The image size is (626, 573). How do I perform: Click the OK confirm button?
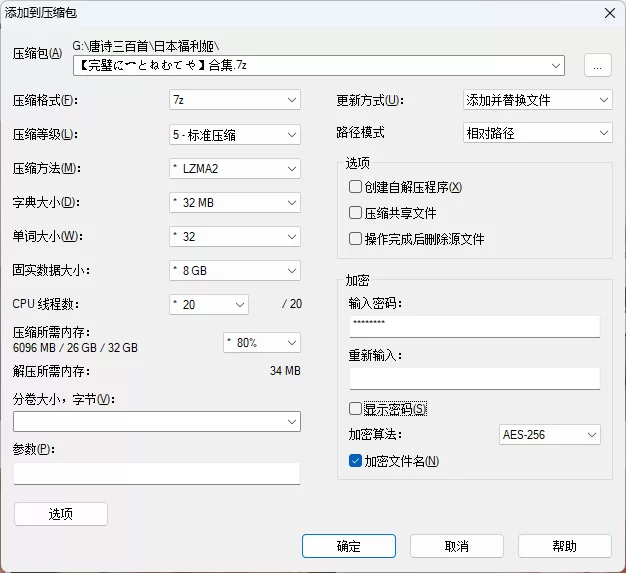pyautogui.click(x=348, y=546)
